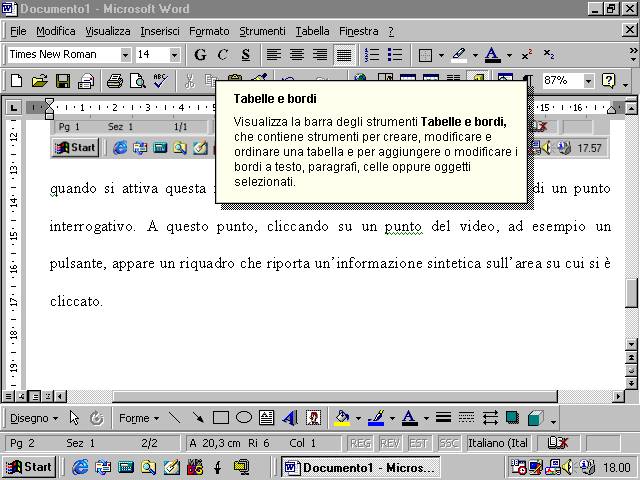
Task: Expand the border style dropdown arrow
Action: pos(441,55)
